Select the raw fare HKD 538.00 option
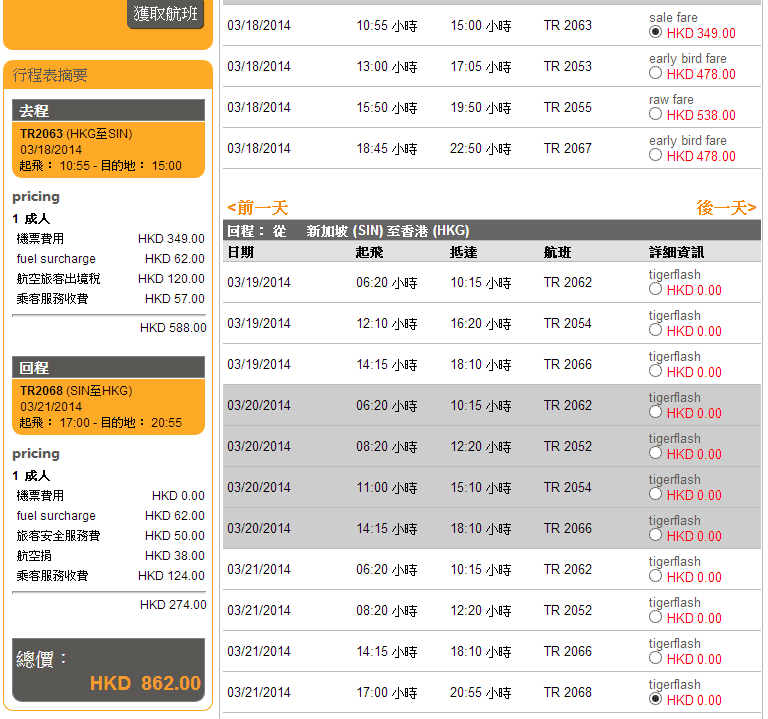 (656, 114)
